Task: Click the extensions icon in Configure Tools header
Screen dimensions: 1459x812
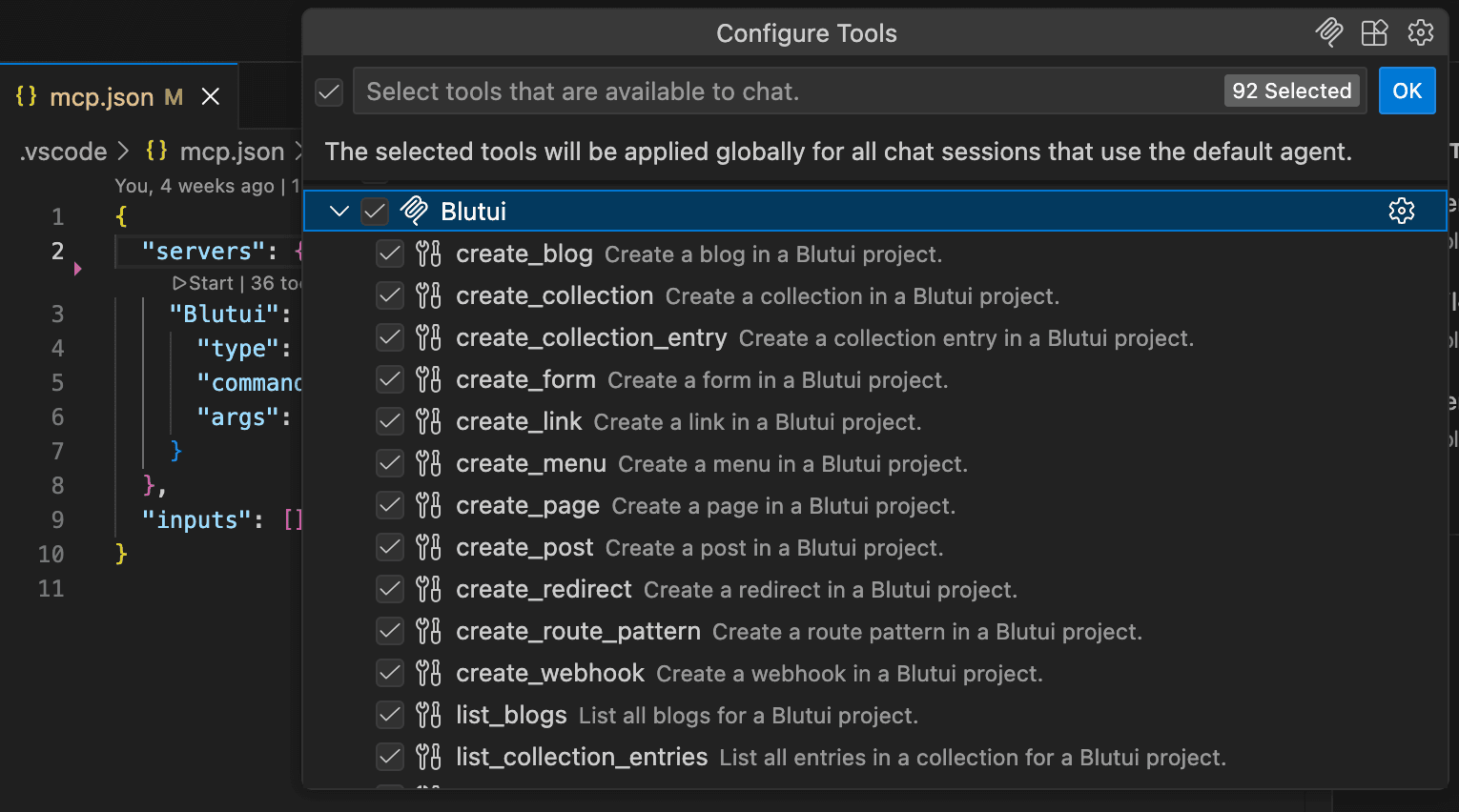Action: (1374, 33)
